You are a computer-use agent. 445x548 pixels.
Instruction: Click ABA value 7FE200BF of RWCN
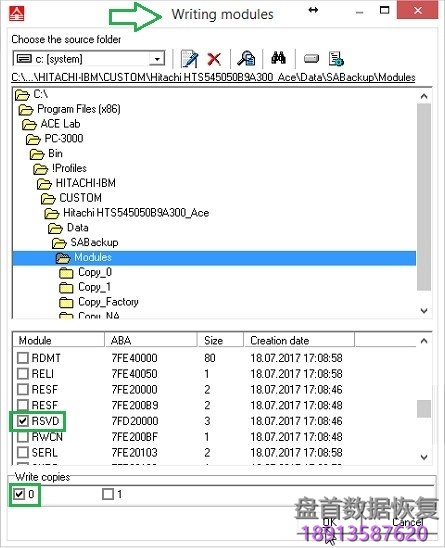[x=135, y=437]
